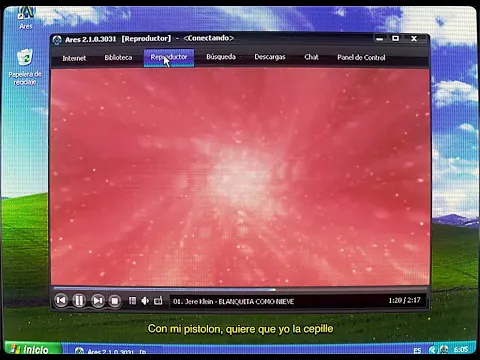480x360 pixels.
Task: Go to the Búsqueda tab
Action: point(221,57)
